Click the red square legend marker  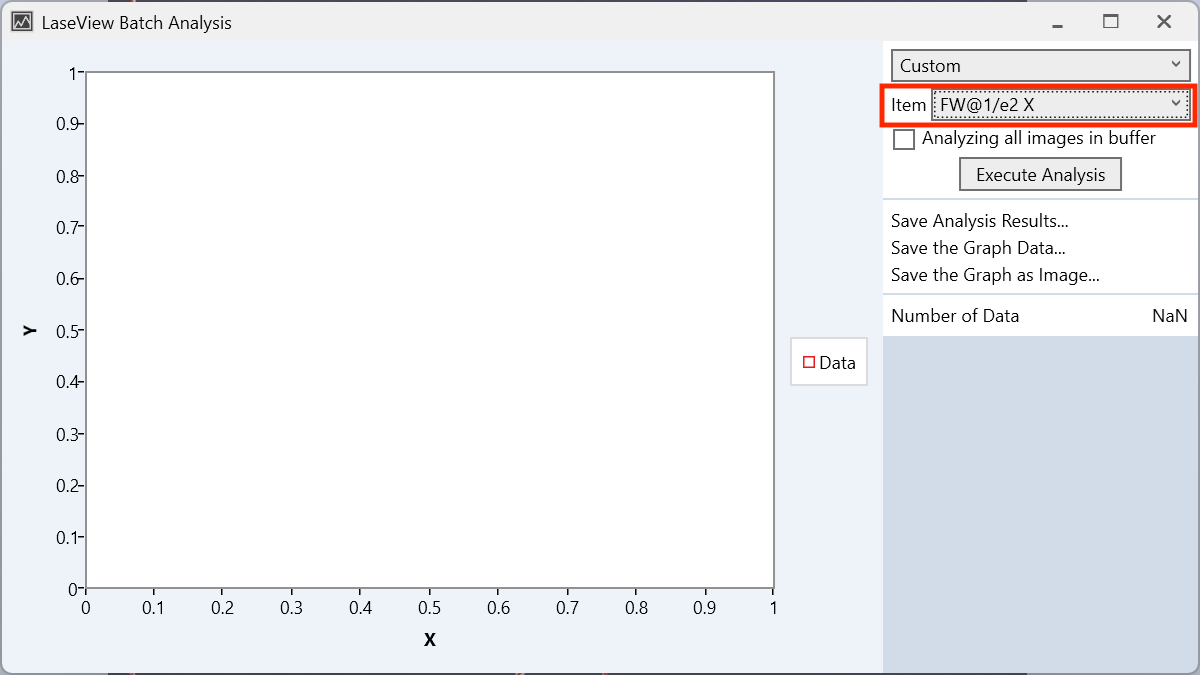809,363
